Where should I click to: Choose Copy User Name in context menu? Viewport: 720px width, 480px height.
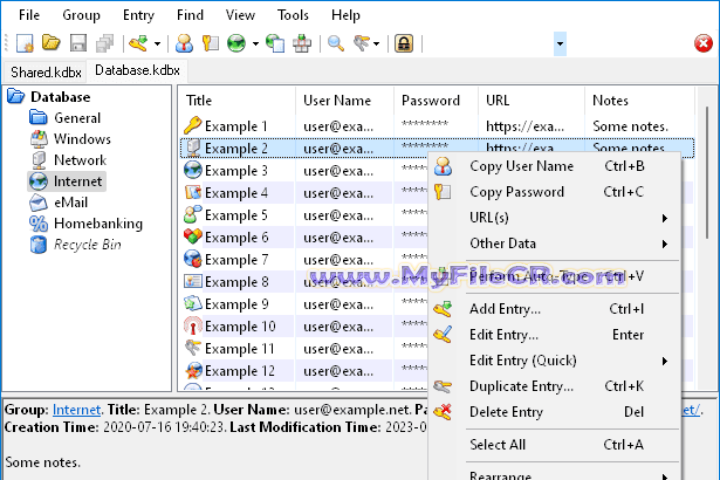(x=555, y=166)
